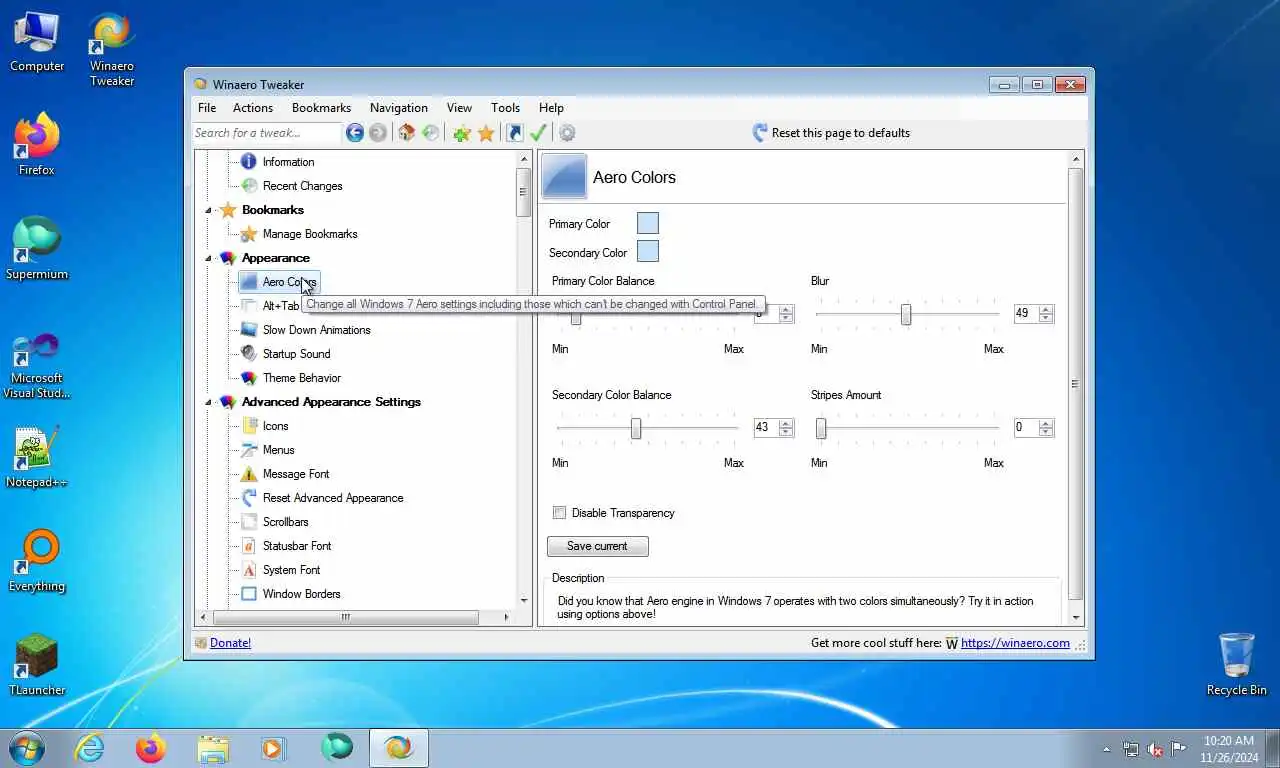Click the grayed Forward navigation arrow

pyautogui.click(x=378, y=133)
